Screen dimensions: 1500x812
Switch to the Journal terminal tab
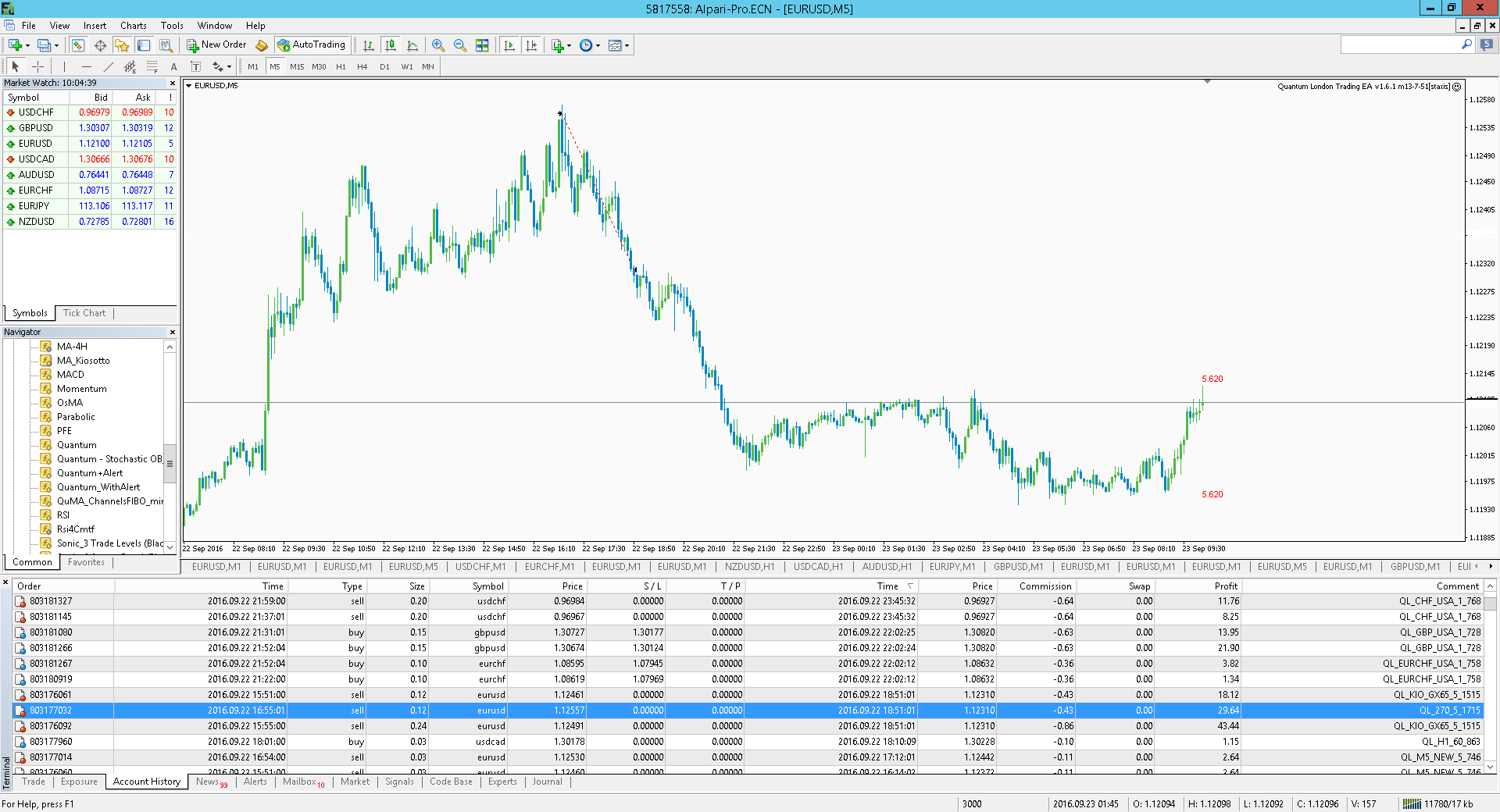click(x=547, y=782)
